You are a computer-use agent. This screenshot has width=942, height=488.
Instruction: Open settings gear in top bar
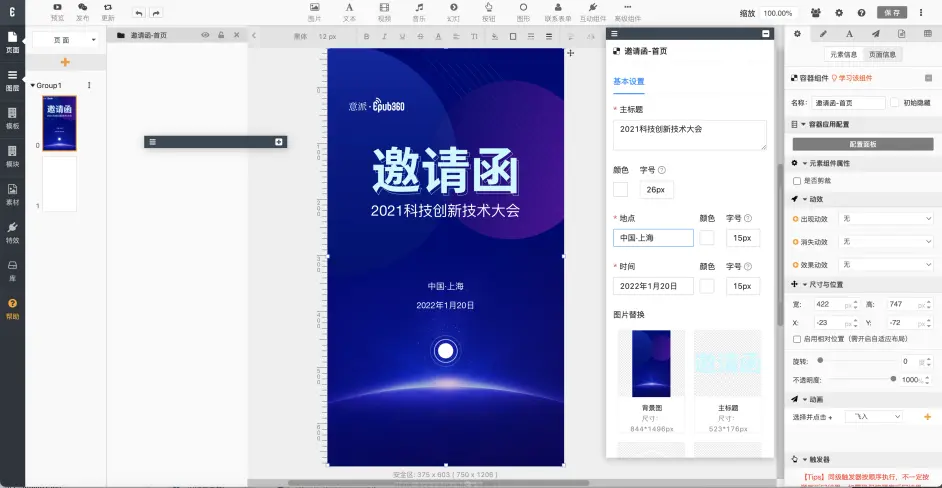click(839, 13)
